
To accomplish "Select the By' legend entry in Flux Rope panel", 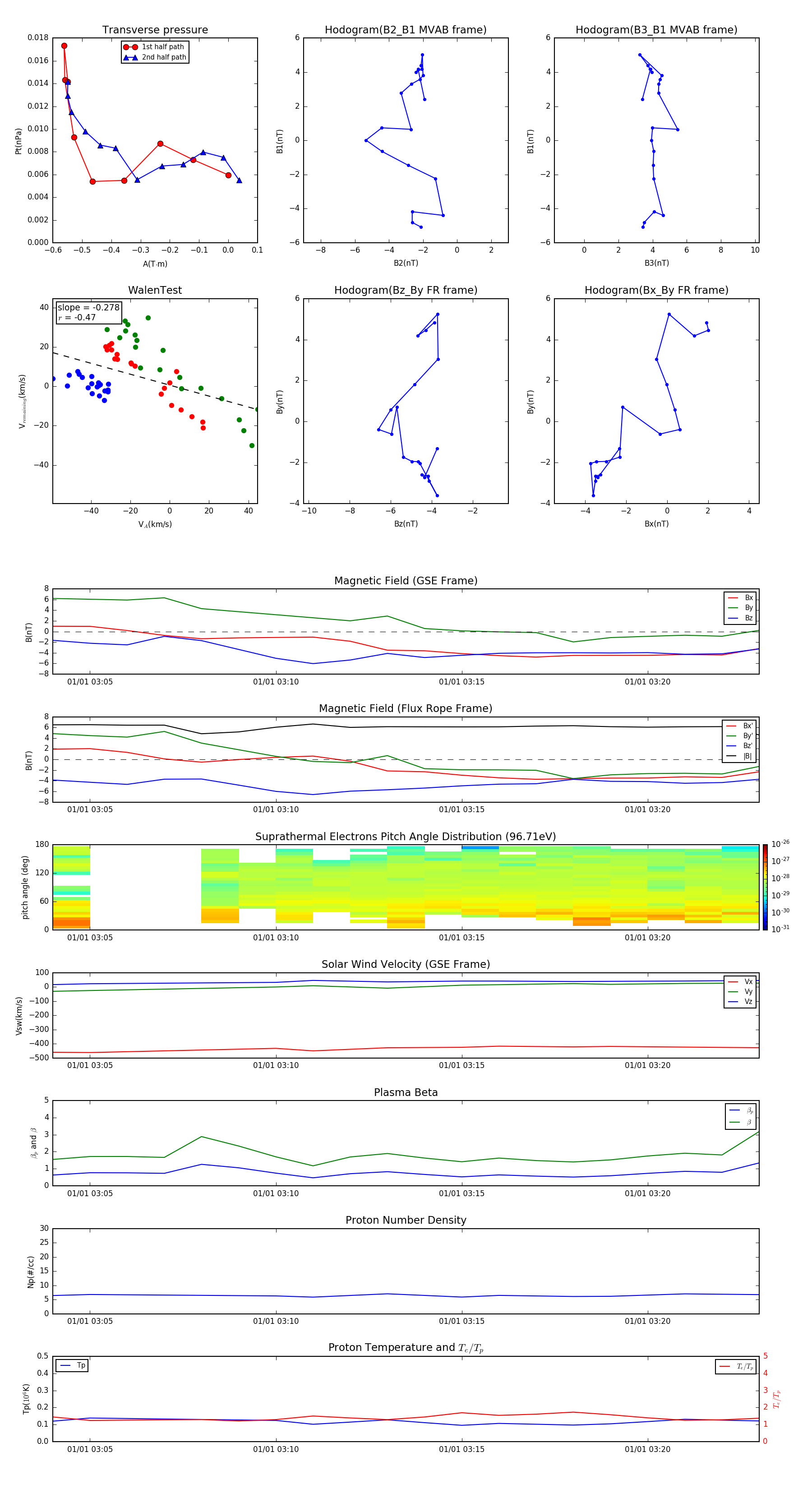I will click(739, 736).
